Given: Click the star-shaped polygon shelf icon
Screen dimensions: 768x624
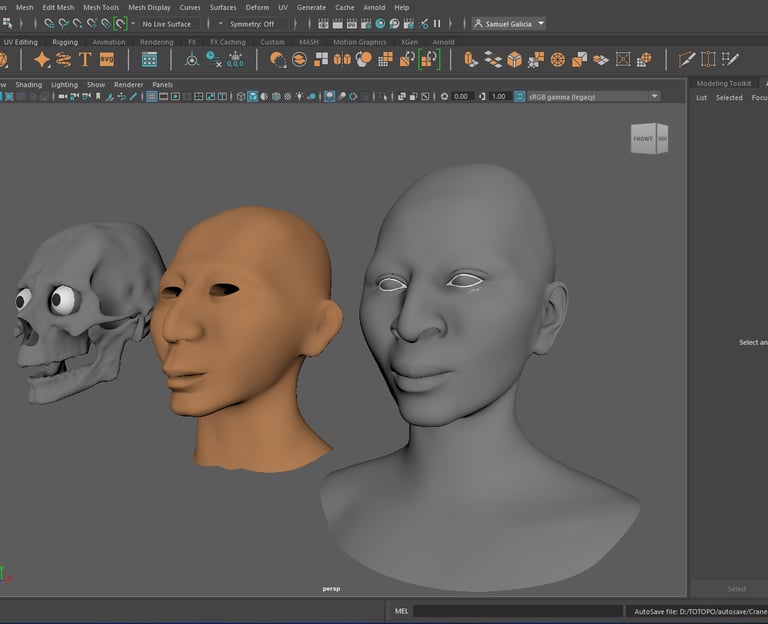Looking at the screenshot, I should pos(42,60).
